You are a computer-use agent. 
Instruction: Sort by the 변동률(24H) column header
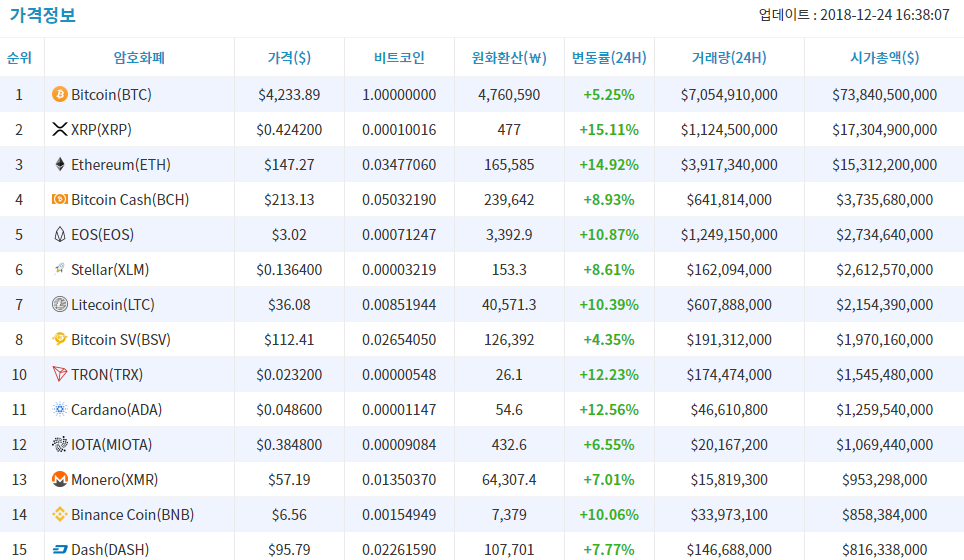pyautogui.click(x=609, y=58)
